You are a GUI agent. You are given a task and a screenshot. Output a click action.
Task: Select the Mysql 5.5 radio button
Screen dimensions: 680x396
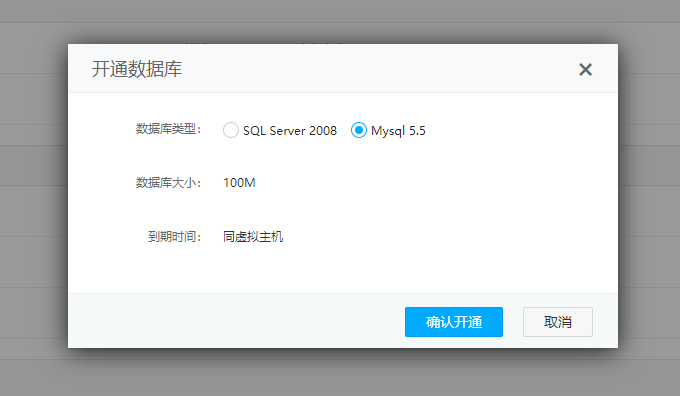tap(359, 130)
